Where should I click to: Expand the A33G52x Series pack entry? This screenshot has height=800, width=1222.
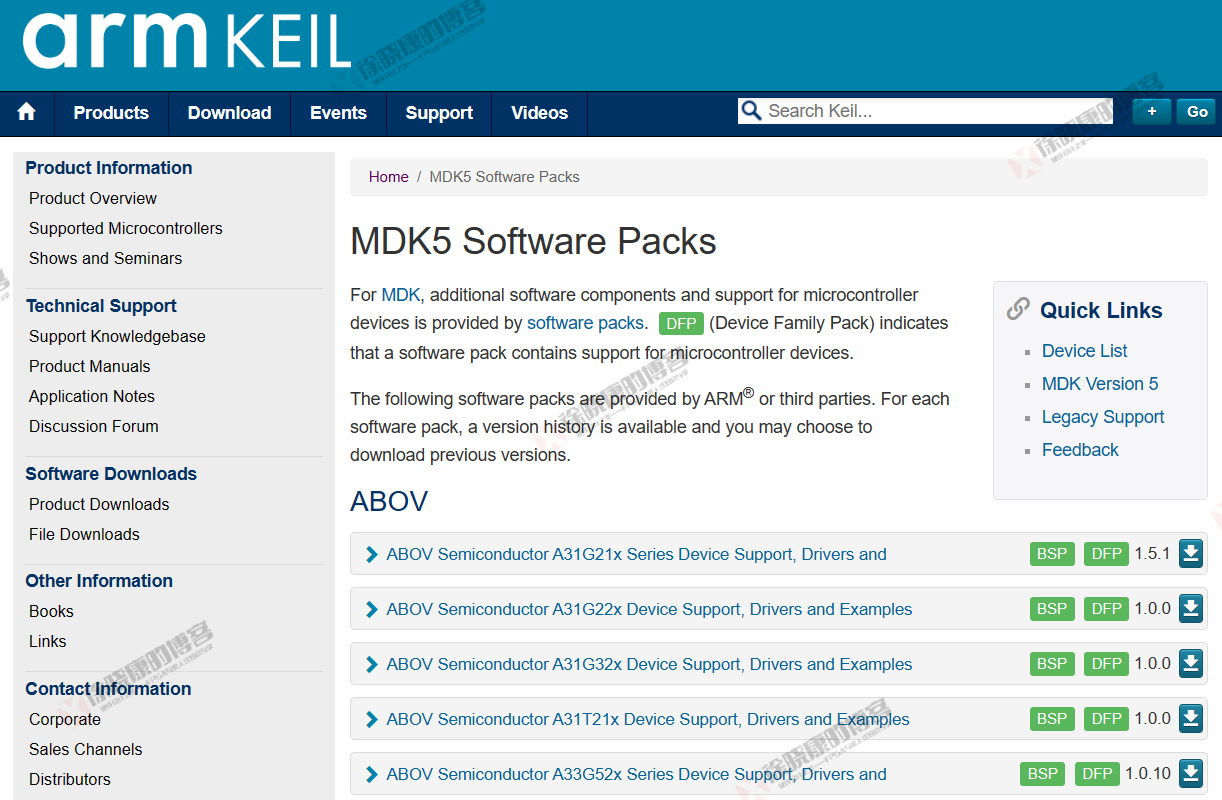[x=370, y=773]
